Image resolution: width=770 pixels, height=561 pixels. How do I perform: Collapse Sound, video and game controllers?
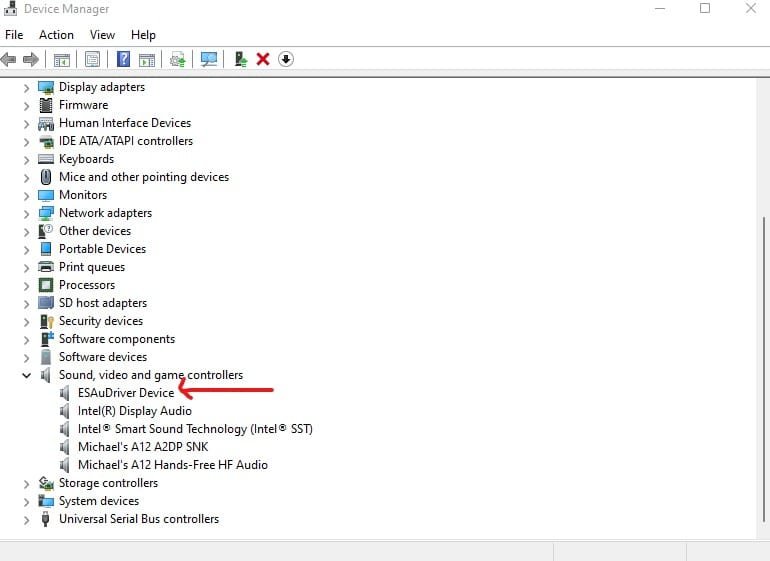tap(27, 375)
